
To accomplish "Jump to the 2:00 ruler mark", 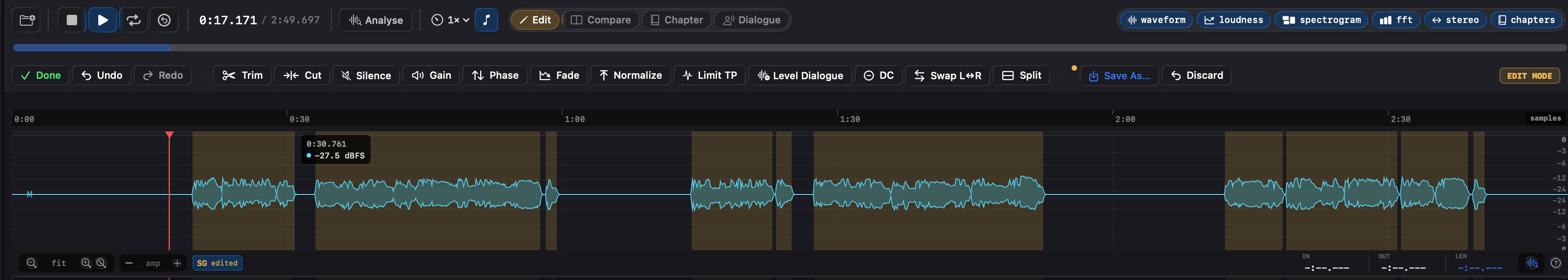I will click(x=1125, y=119).
